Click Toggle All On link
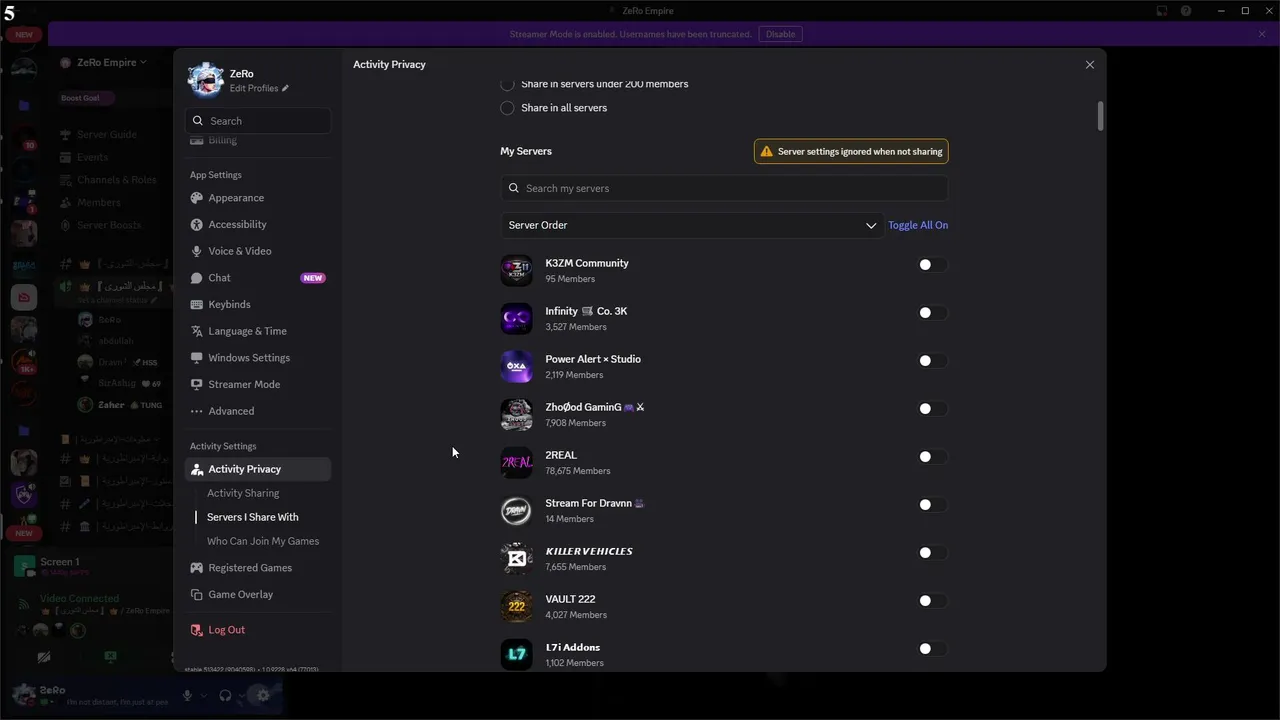The height and width of the screenshot is (720, 1280). coord(918,226)
